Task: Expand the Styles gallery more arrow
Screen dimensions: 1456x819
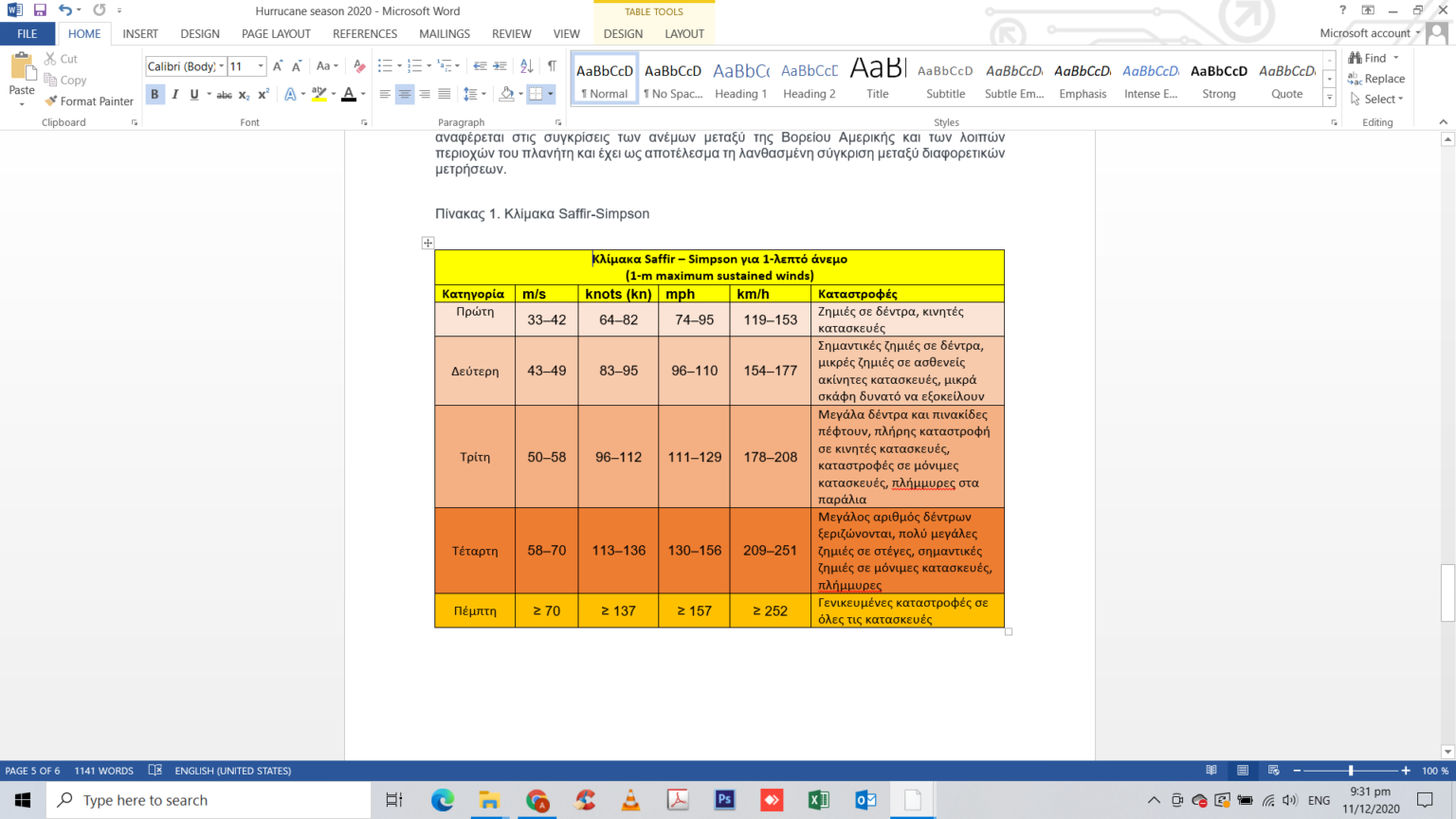Action: coord(1329,98)
